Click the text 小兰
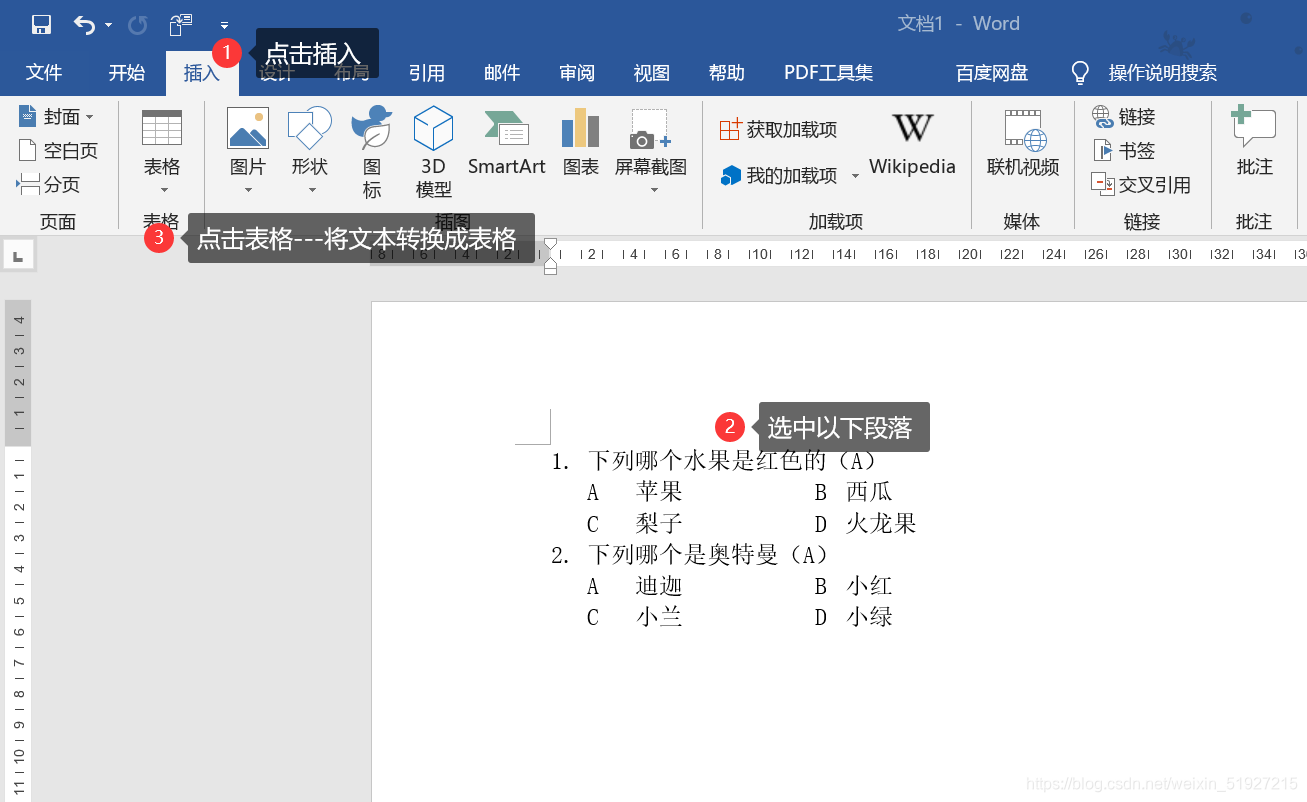1307x802 pixels. pyautogui.click(x=659, y=618)
